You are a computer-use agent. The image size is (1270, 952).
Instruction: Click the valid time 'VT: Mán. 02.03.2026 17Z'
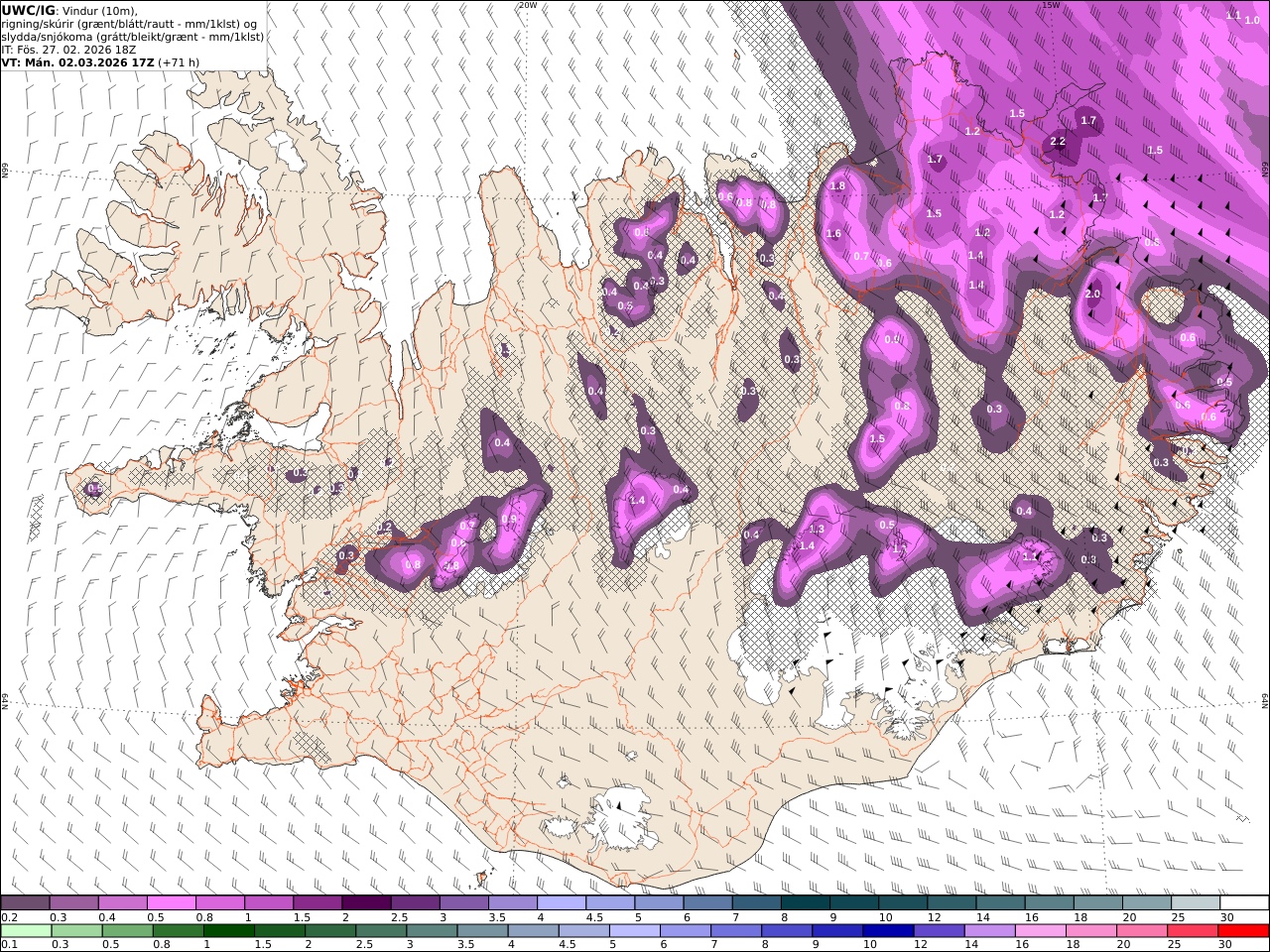[76, 61]
